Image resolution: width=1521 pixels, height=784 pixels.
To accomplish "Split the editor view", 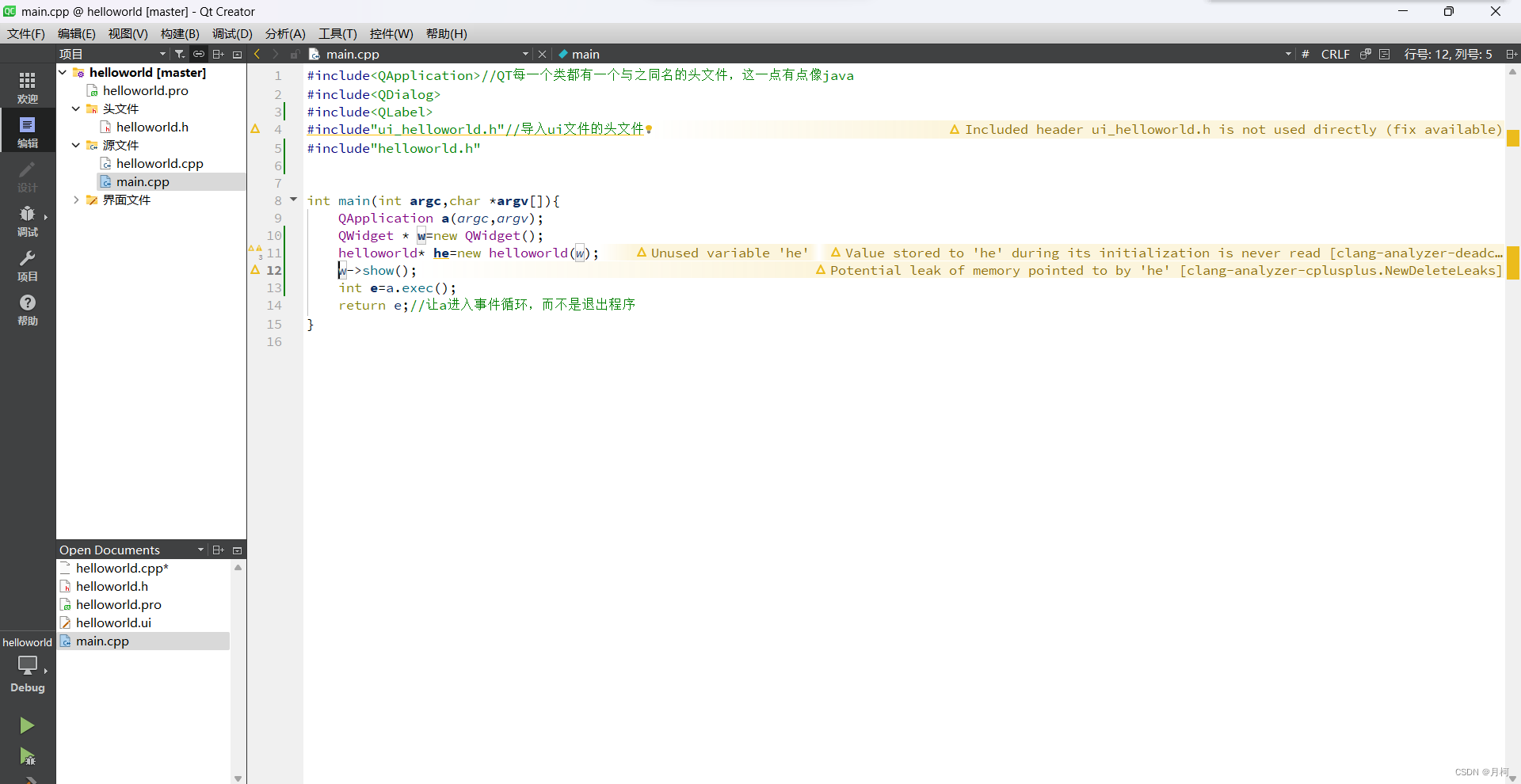I will coord(1511,54).
